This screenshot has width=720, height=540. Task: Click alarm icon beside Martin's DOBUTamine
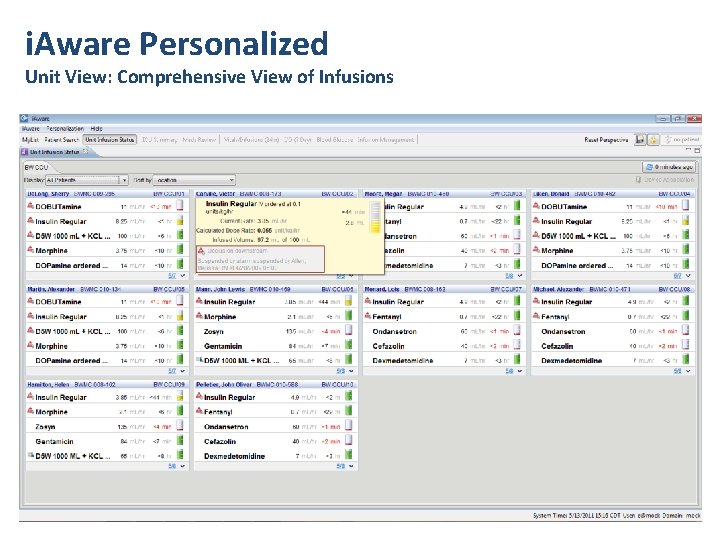(x=30, y=301)
